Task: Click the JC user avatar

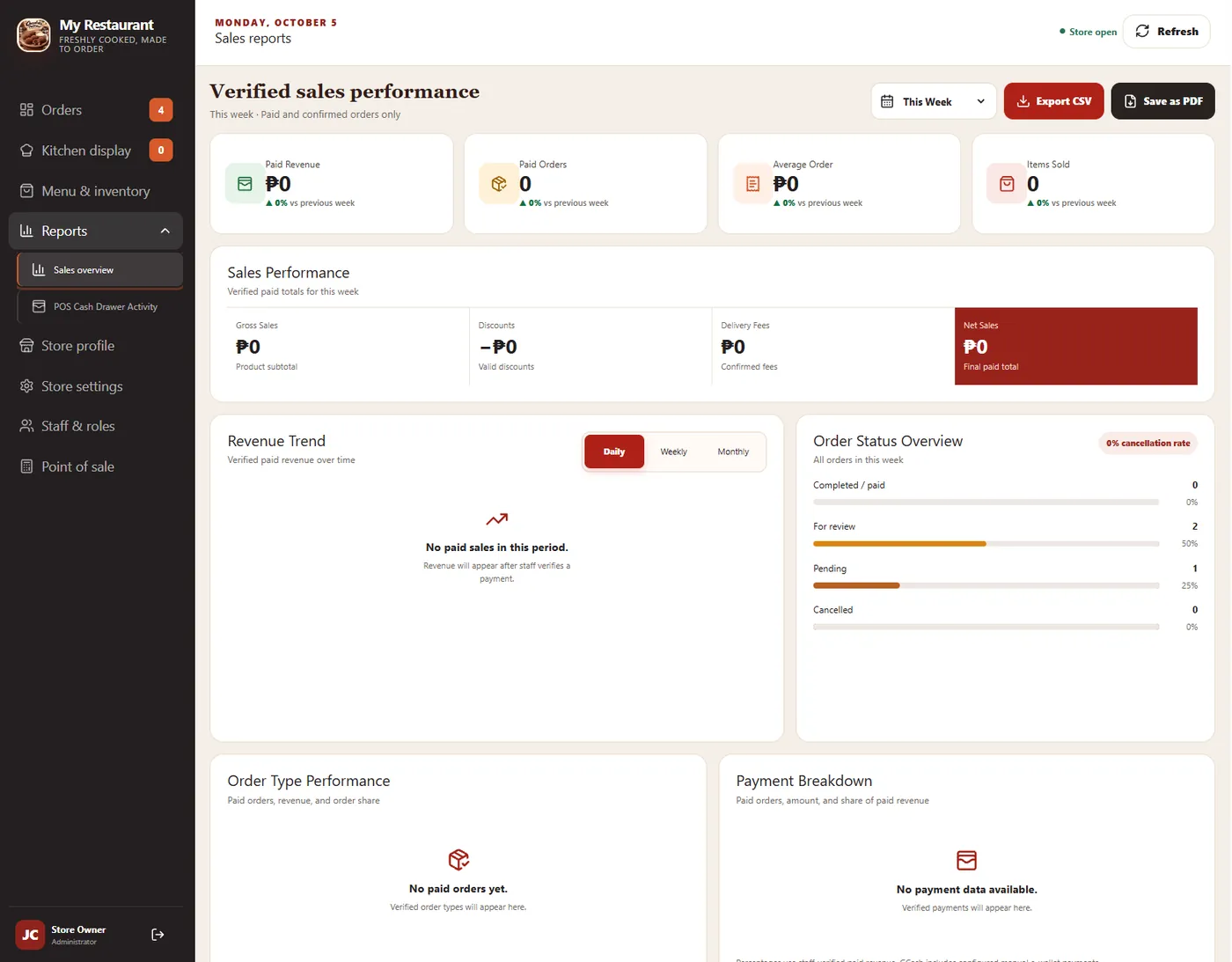Action: [30, 935]
